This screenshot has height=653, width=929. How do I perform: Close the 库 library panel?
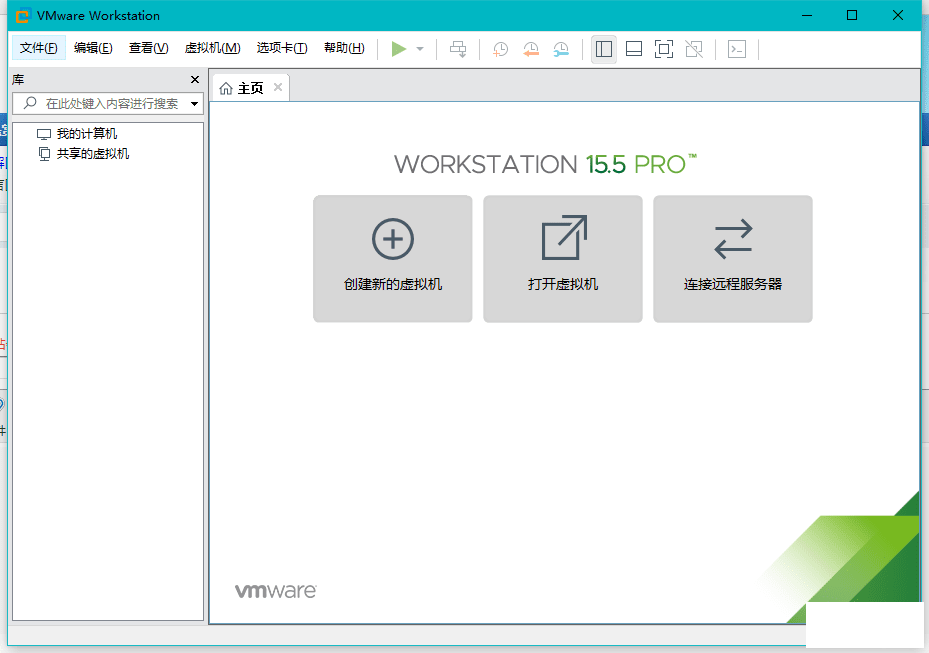[x=195, y=79]
